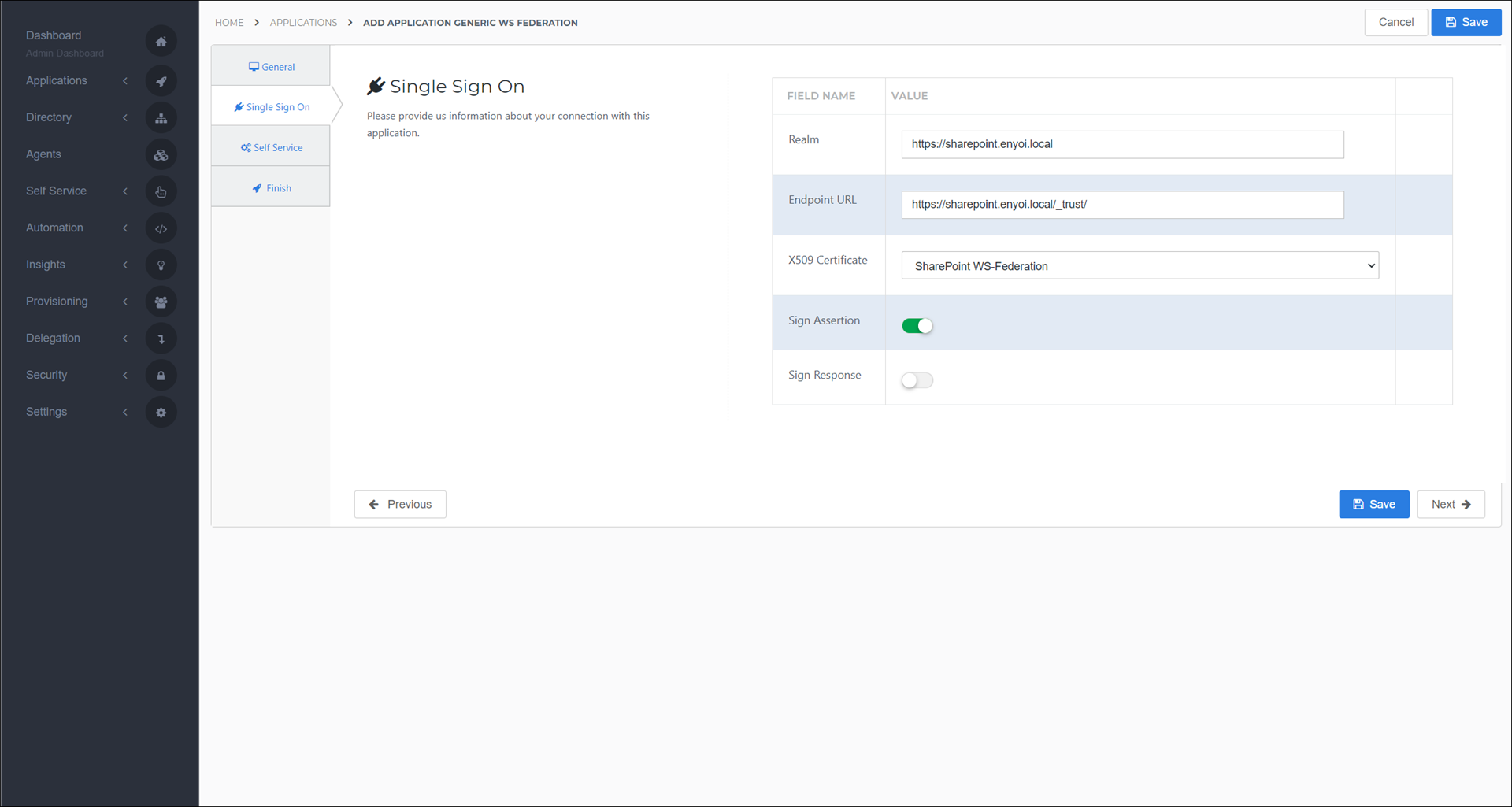Screen dimensions: 1512x807
Task: Click the X509 Certificate label
Action: click(828, 260)
